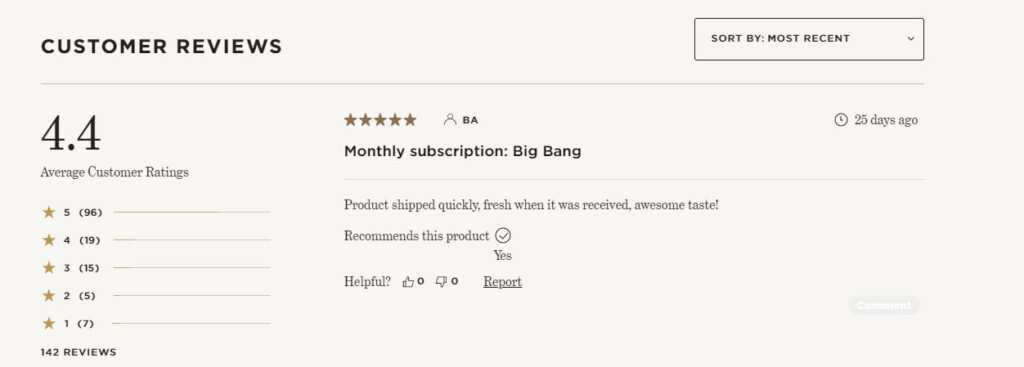Click the thumbs down icon
The width and height of the screenshot is (1024, 367).
click(x=441, y=282)
